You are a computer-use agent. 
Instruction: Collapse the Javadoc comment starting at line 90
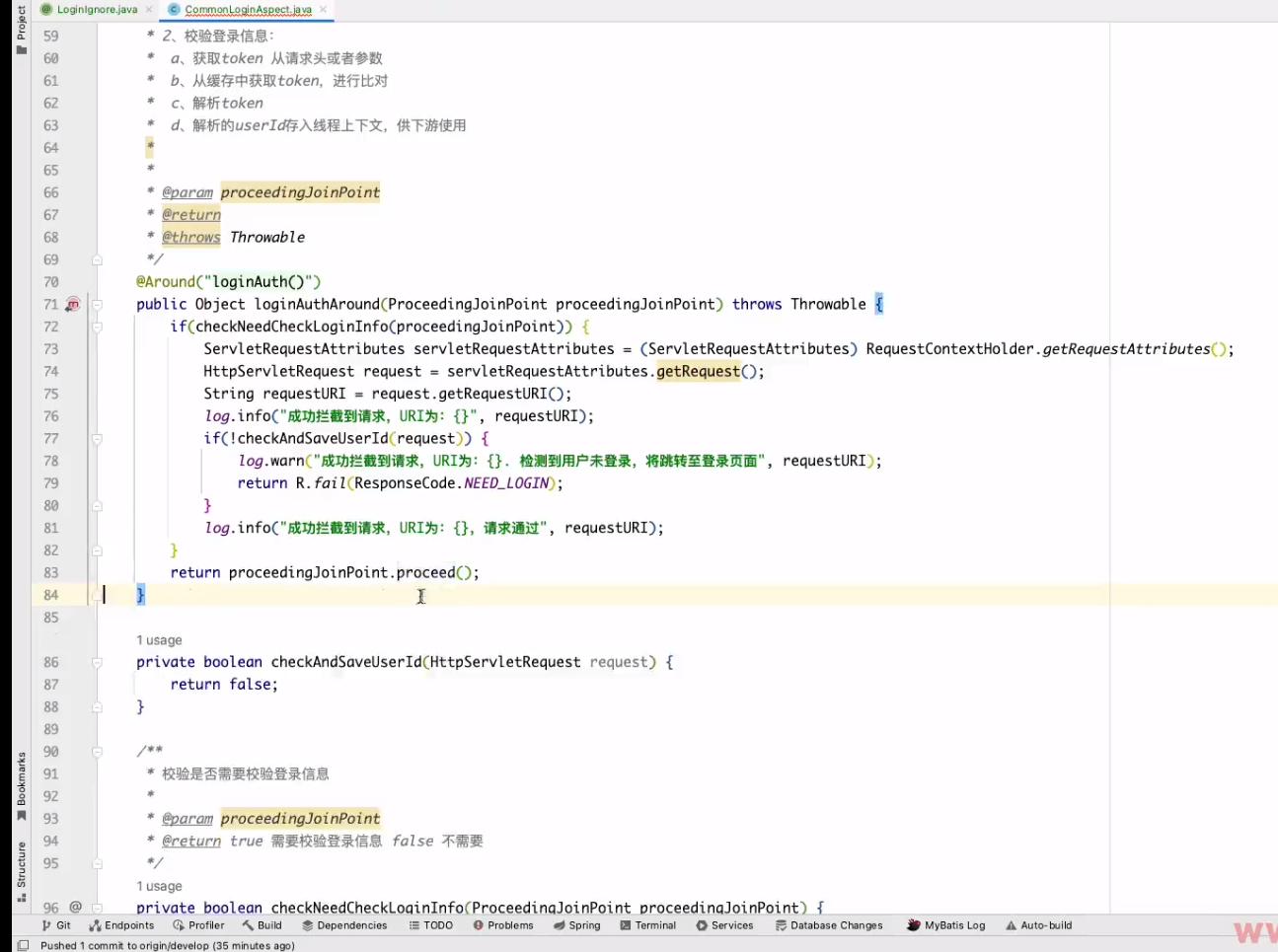coord(98,752)
